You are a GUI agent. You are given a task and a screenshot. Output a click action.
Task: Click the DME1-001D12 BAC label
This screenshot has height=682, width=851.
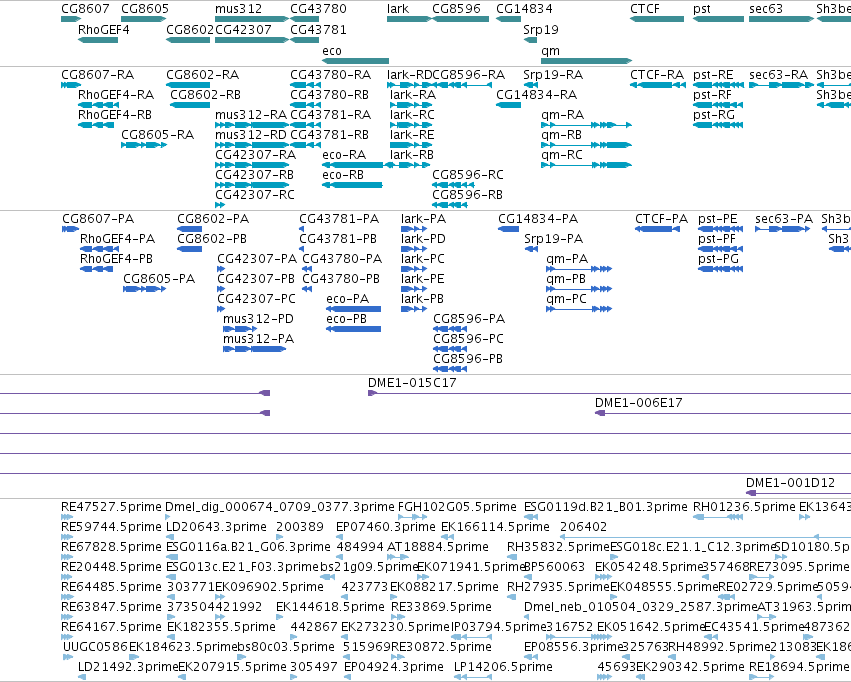click(x=790, y=483)
